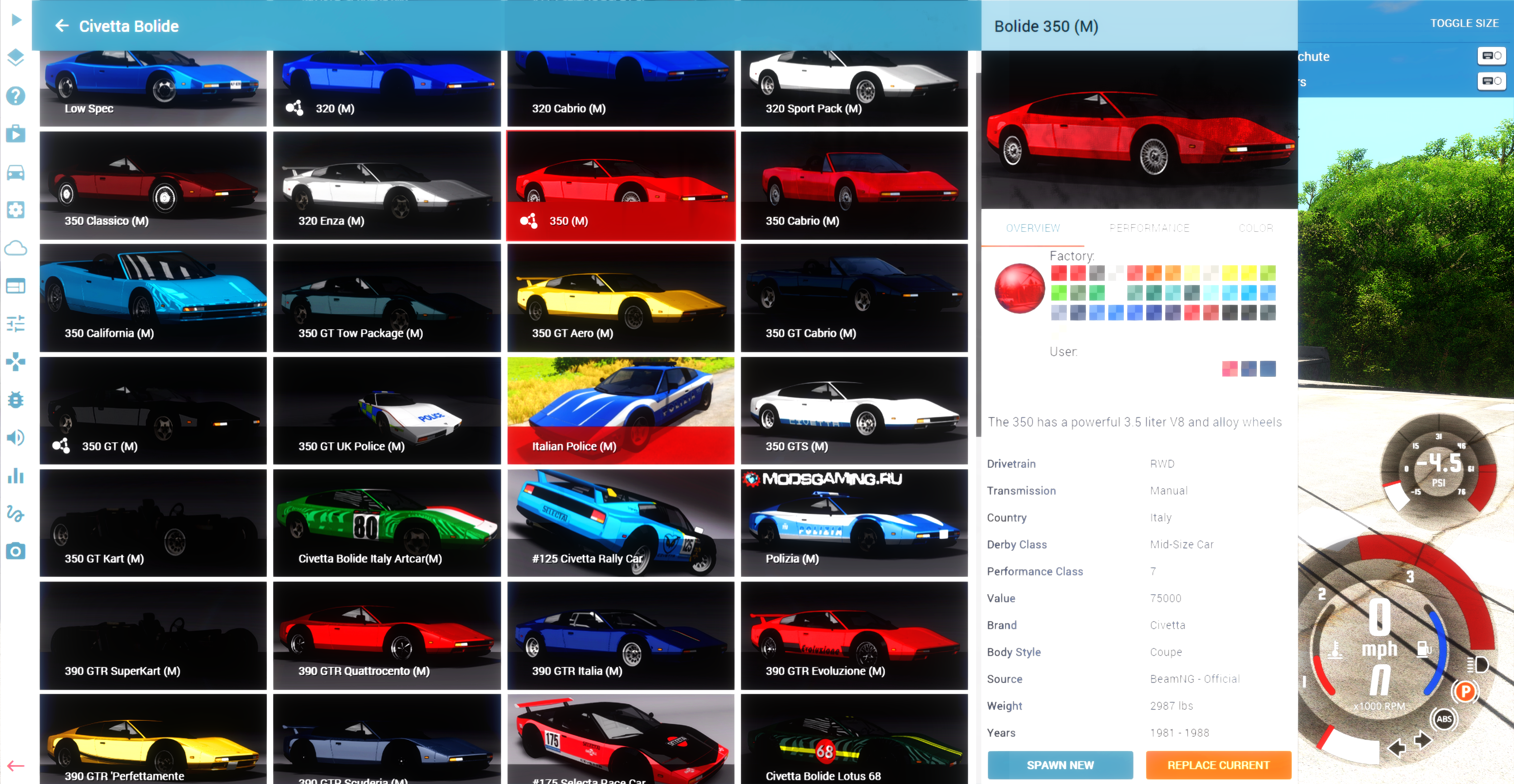Open the bug debug icon

(16, 400)
